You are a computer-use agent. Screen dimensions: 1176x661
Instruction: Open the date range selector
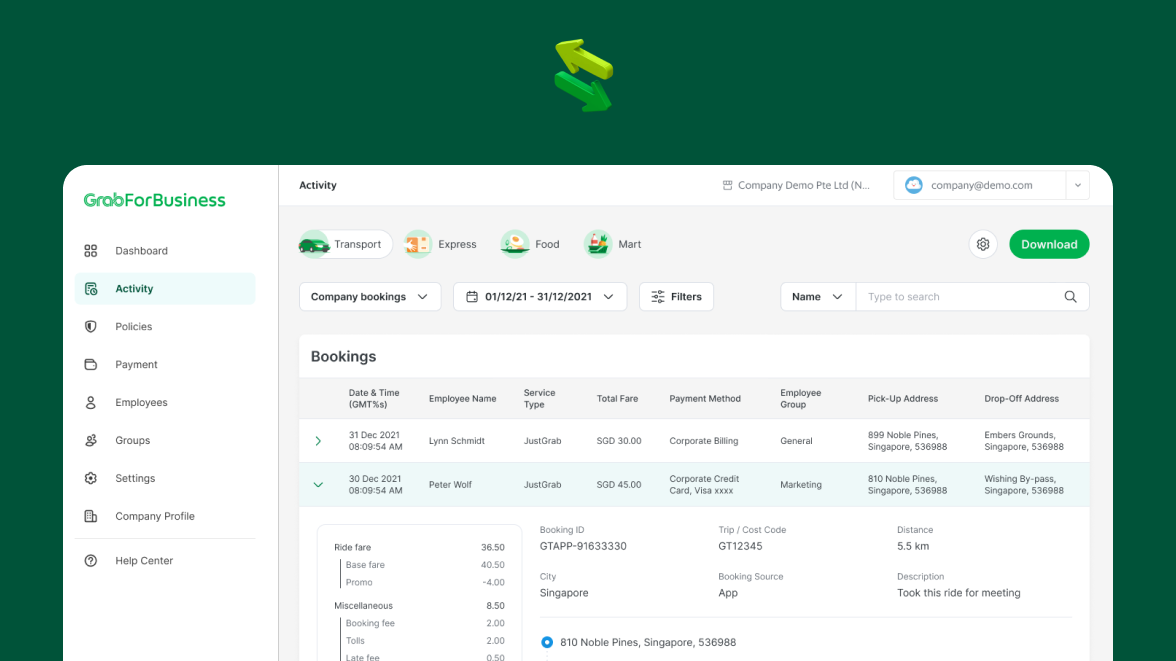click(x=540, y=296)
